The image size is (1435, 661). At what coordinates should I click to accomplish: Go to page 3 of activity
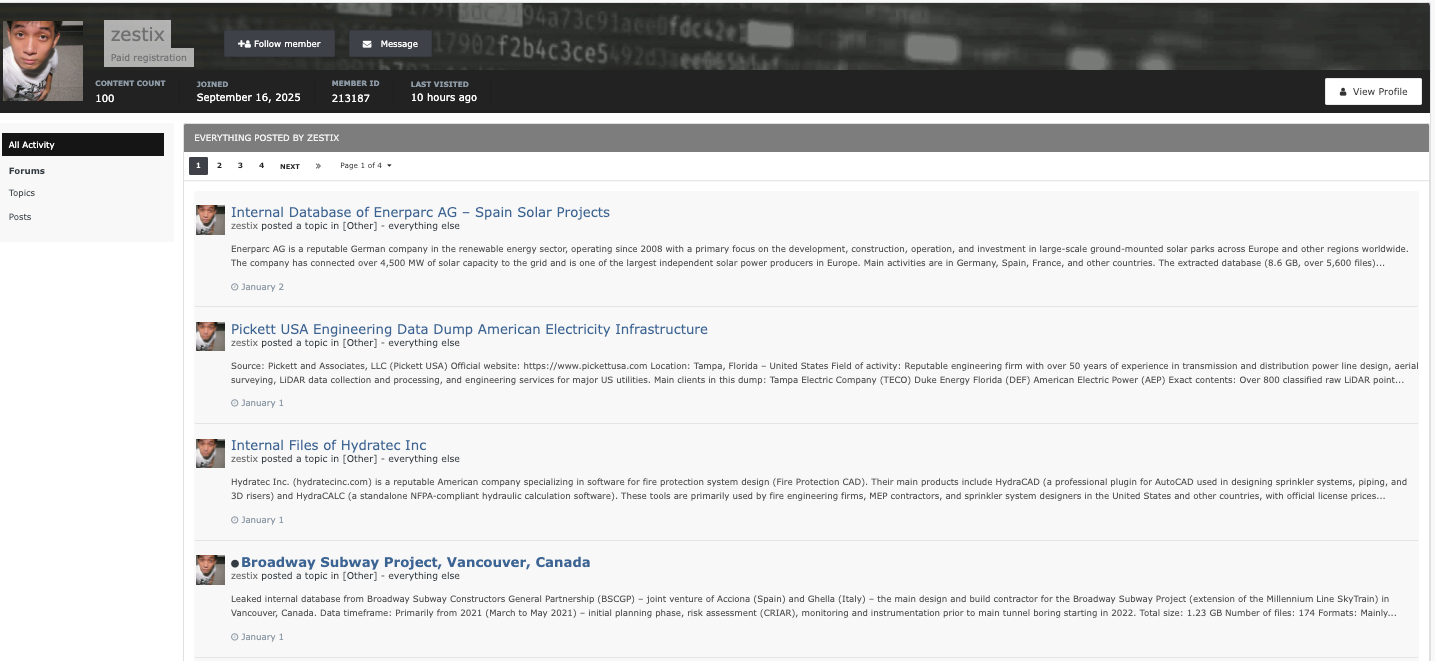point(240,166)
